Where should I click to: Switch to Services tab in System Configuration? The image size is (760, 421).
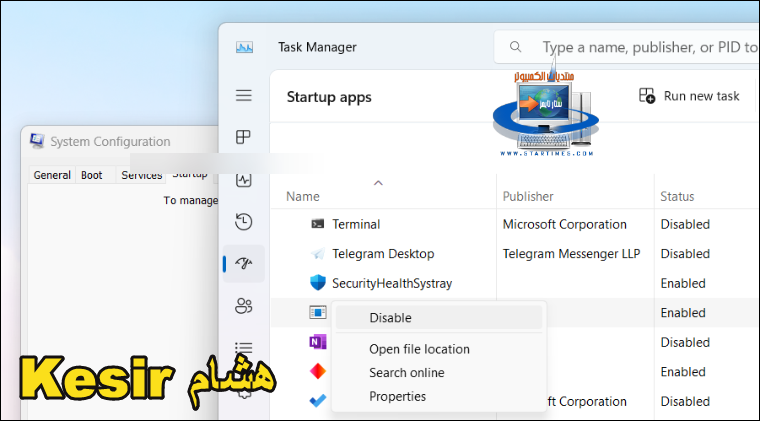pyautogui.click(x=142, y=175)
